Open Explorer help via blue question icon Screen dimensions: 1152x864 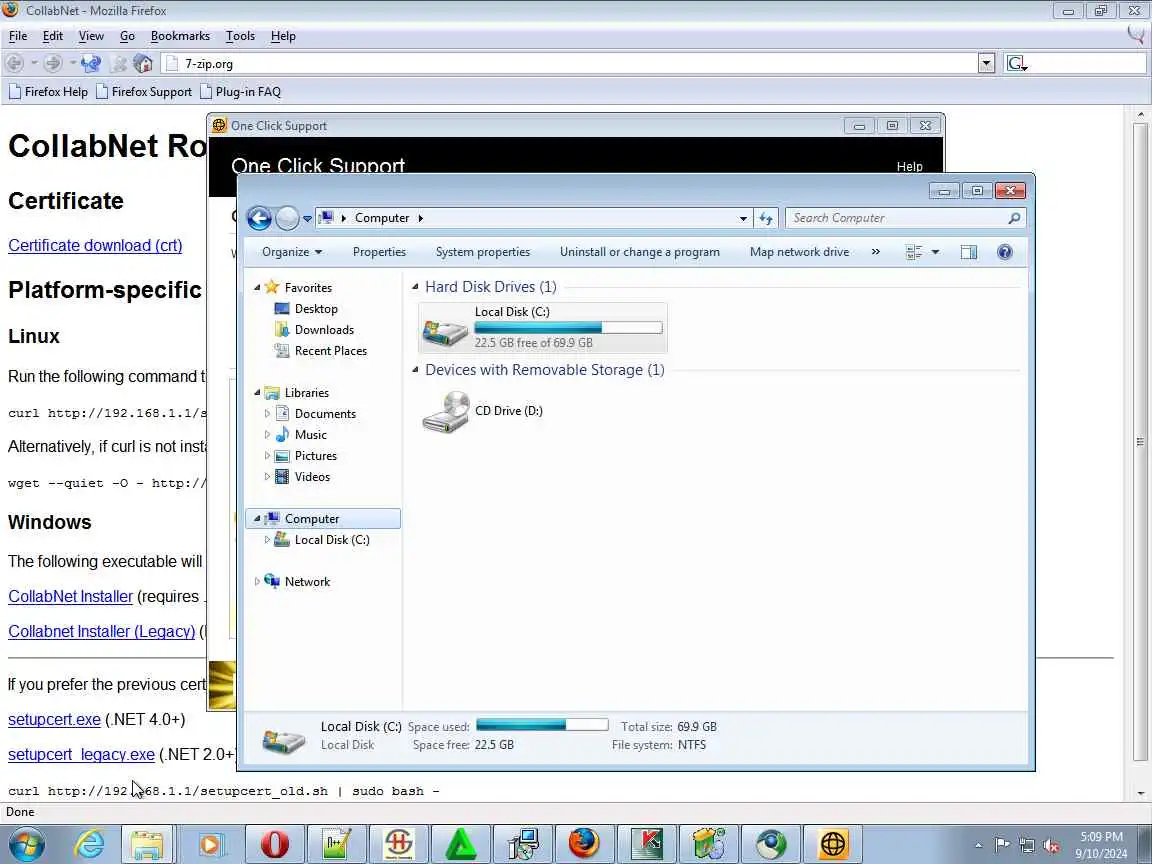tap(1004, 252)
